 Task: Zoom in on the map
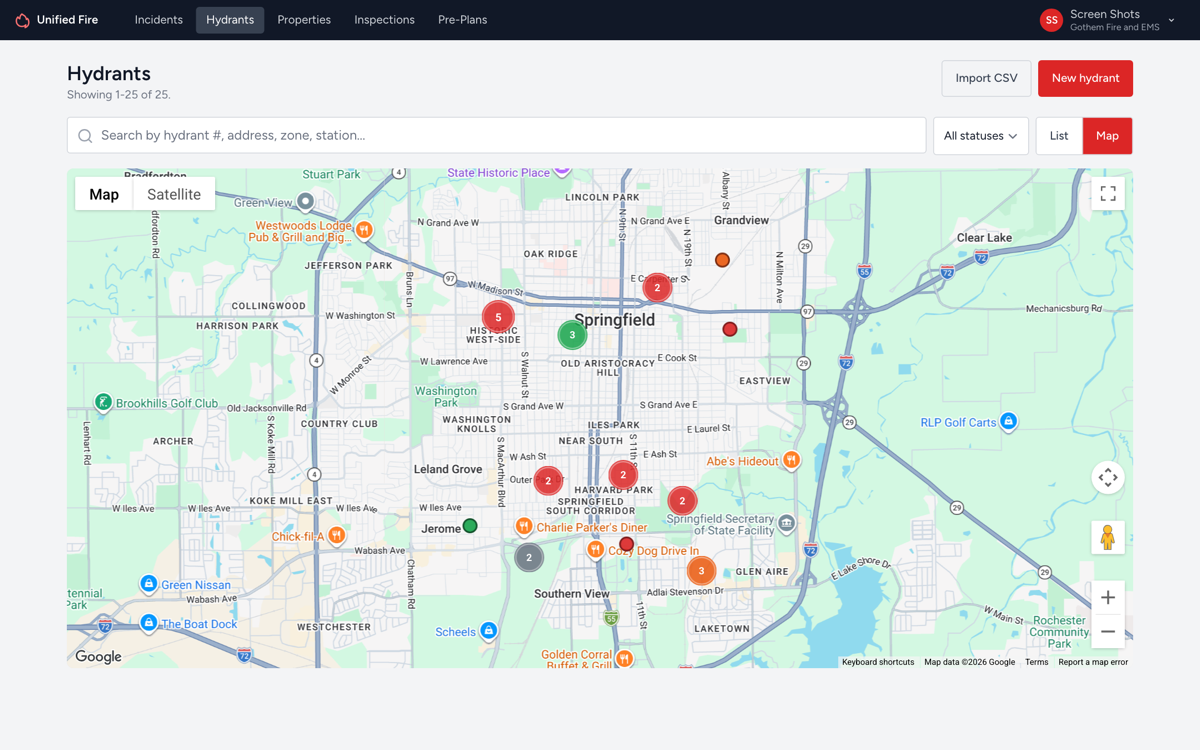pyautogui.click(x=1108, y=598)
